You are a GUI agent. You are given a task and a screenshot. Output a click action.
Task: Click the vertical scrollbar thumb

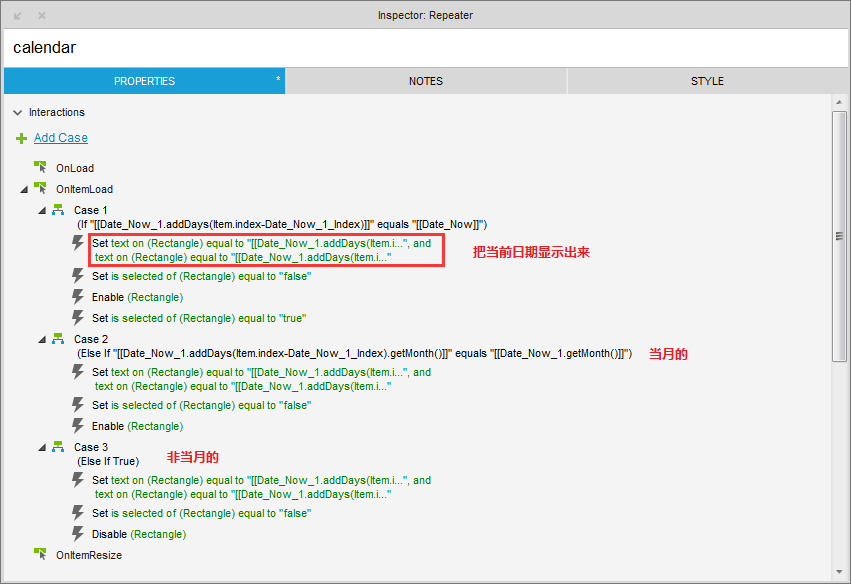pos(839,236)
